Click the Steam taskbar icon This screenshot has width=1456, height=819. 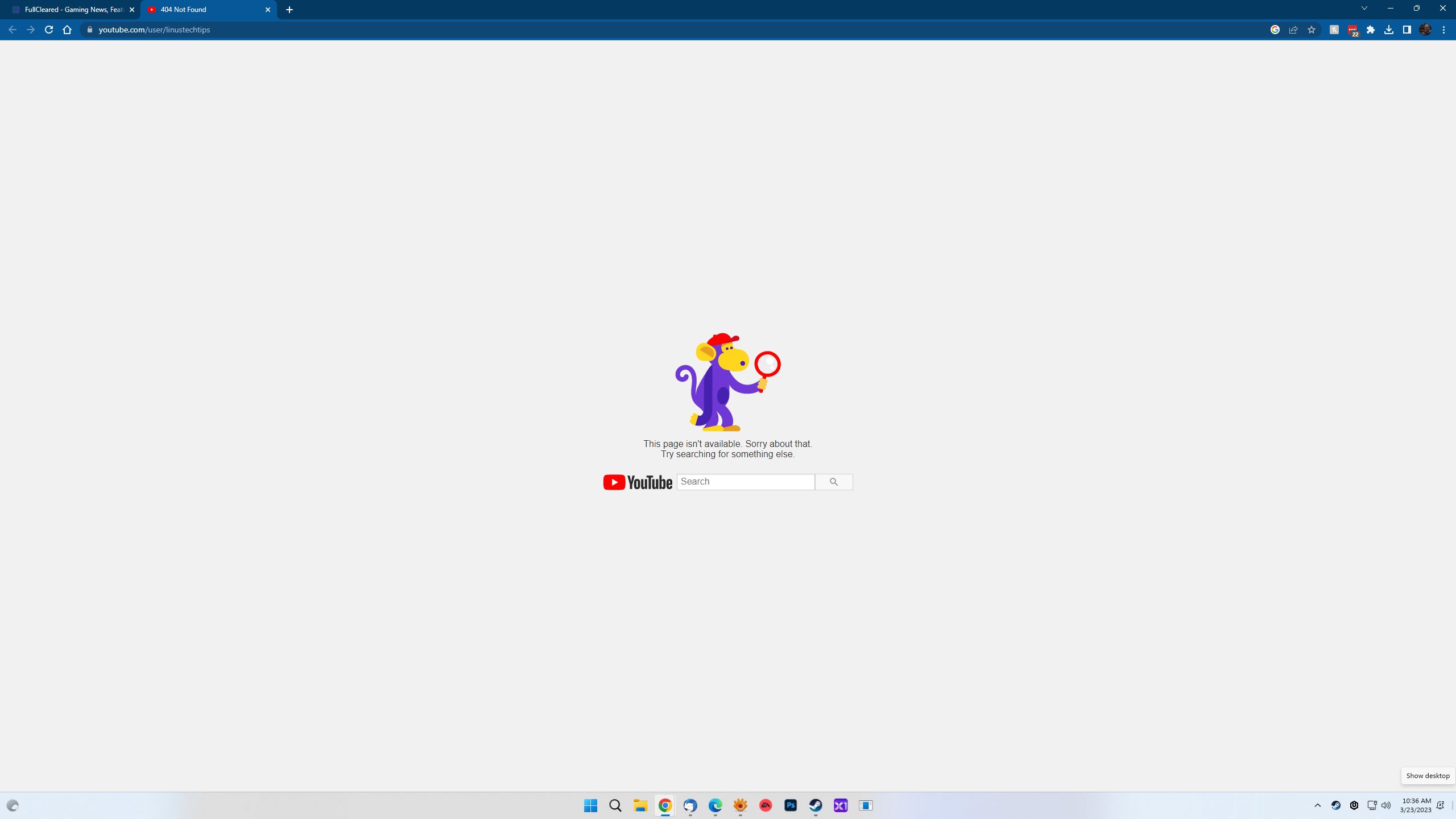pos(816,805)
